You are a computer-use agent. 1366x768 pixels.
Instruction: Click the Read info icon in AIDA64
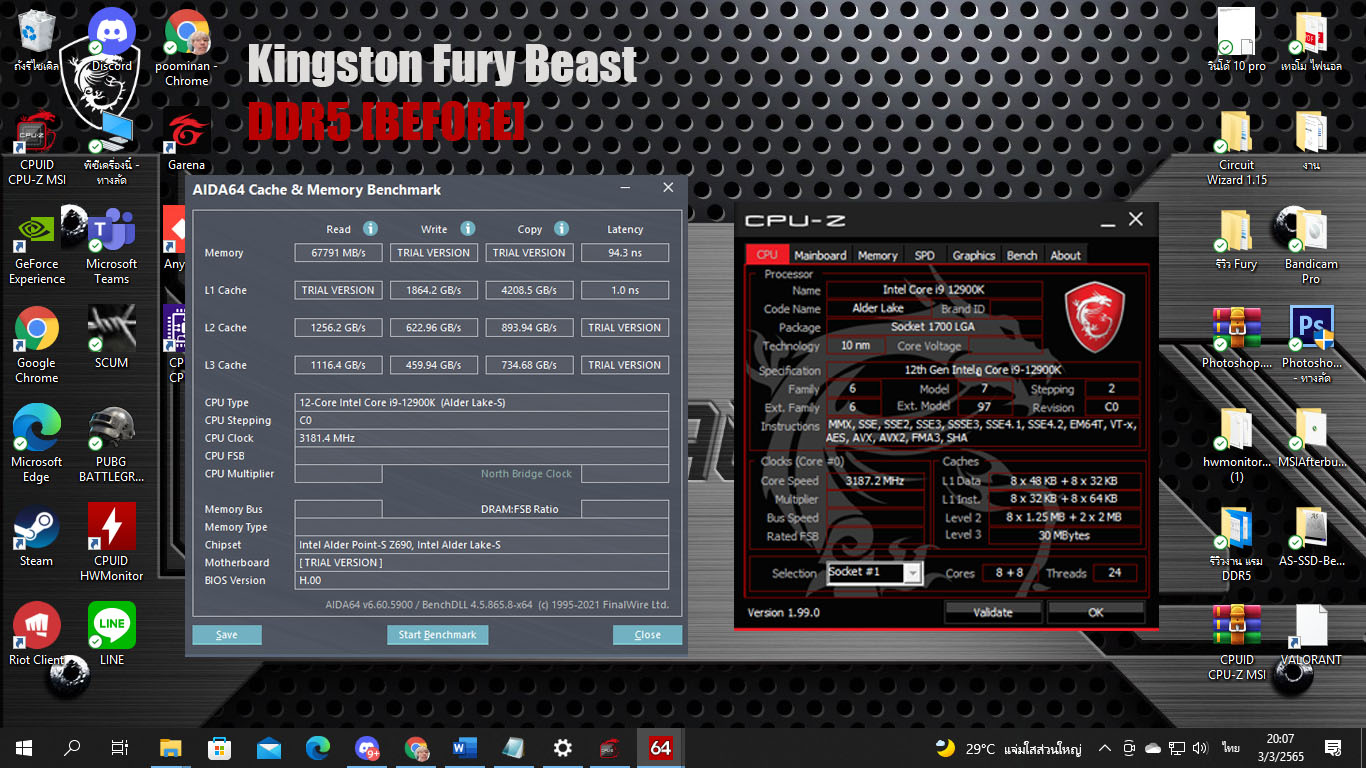click(370, 229)
